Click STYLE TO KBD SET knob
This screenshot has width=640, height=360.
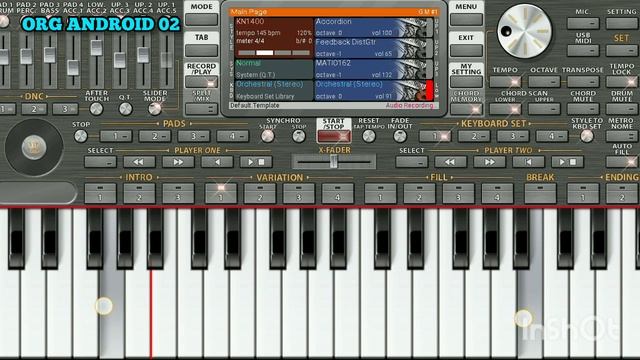click(587, 136)
